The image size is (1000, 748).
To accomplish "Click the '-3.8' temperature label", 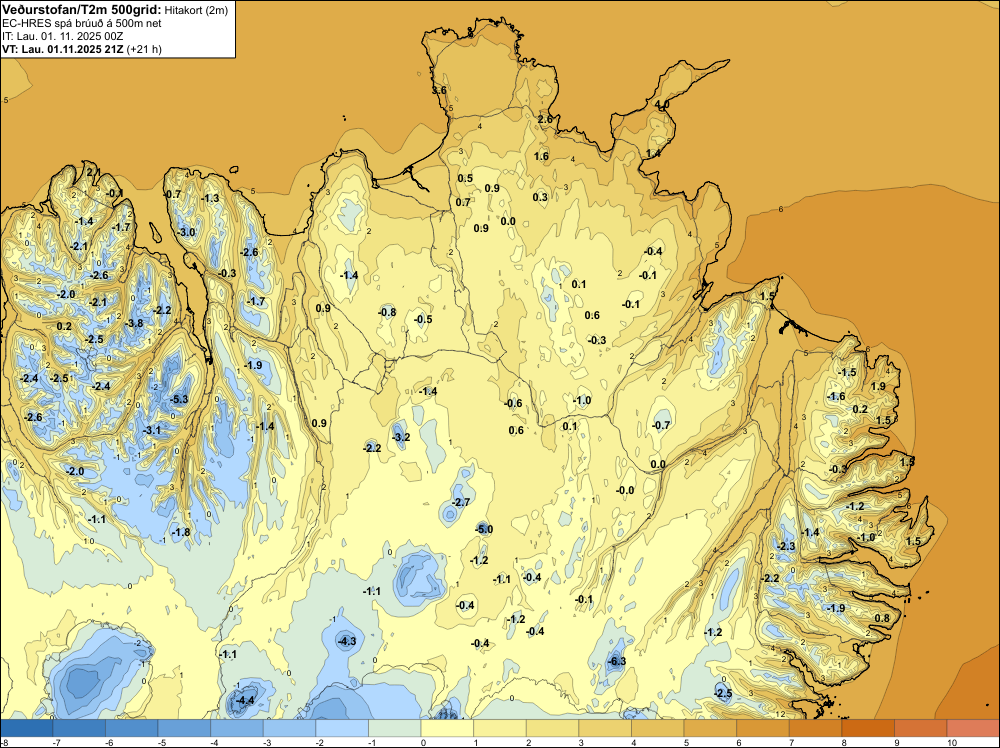I will [x=135, y=323].
